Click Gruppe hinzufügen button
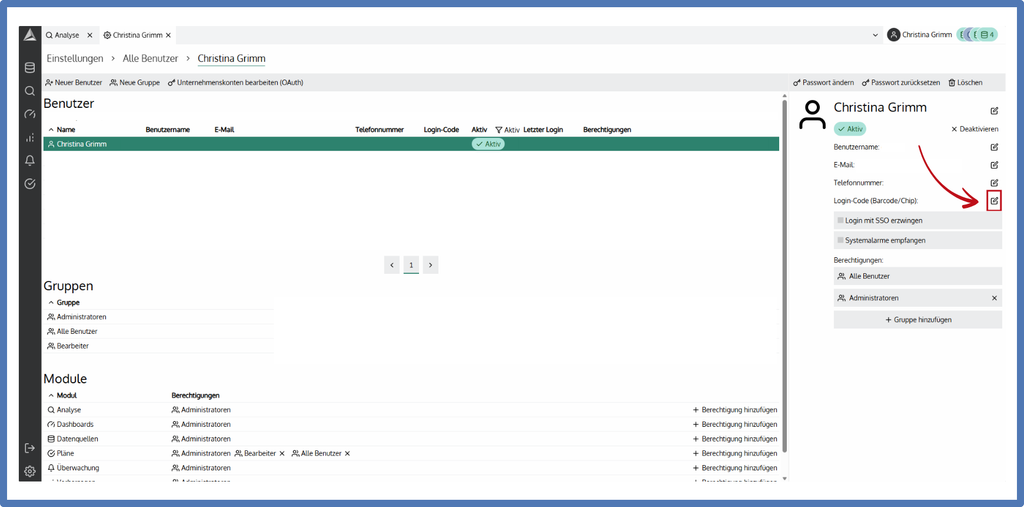 coord(918,319)
